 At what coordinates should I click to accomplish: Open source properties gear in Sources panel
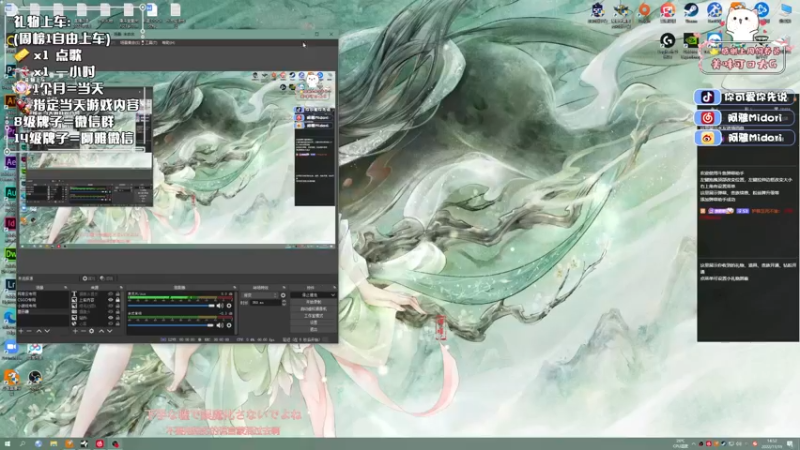point(91,331)
